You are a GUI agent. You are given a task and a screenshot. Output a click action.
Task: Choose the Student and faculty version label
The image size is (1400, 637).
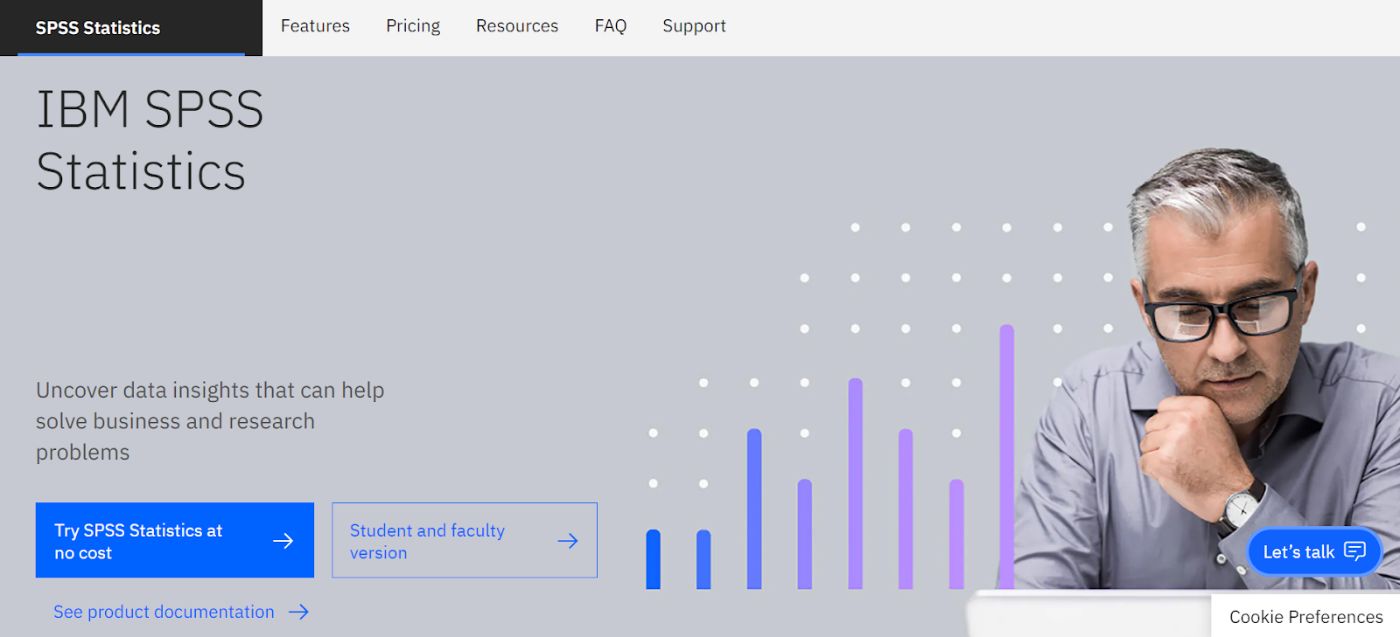[x=427, y=541]
